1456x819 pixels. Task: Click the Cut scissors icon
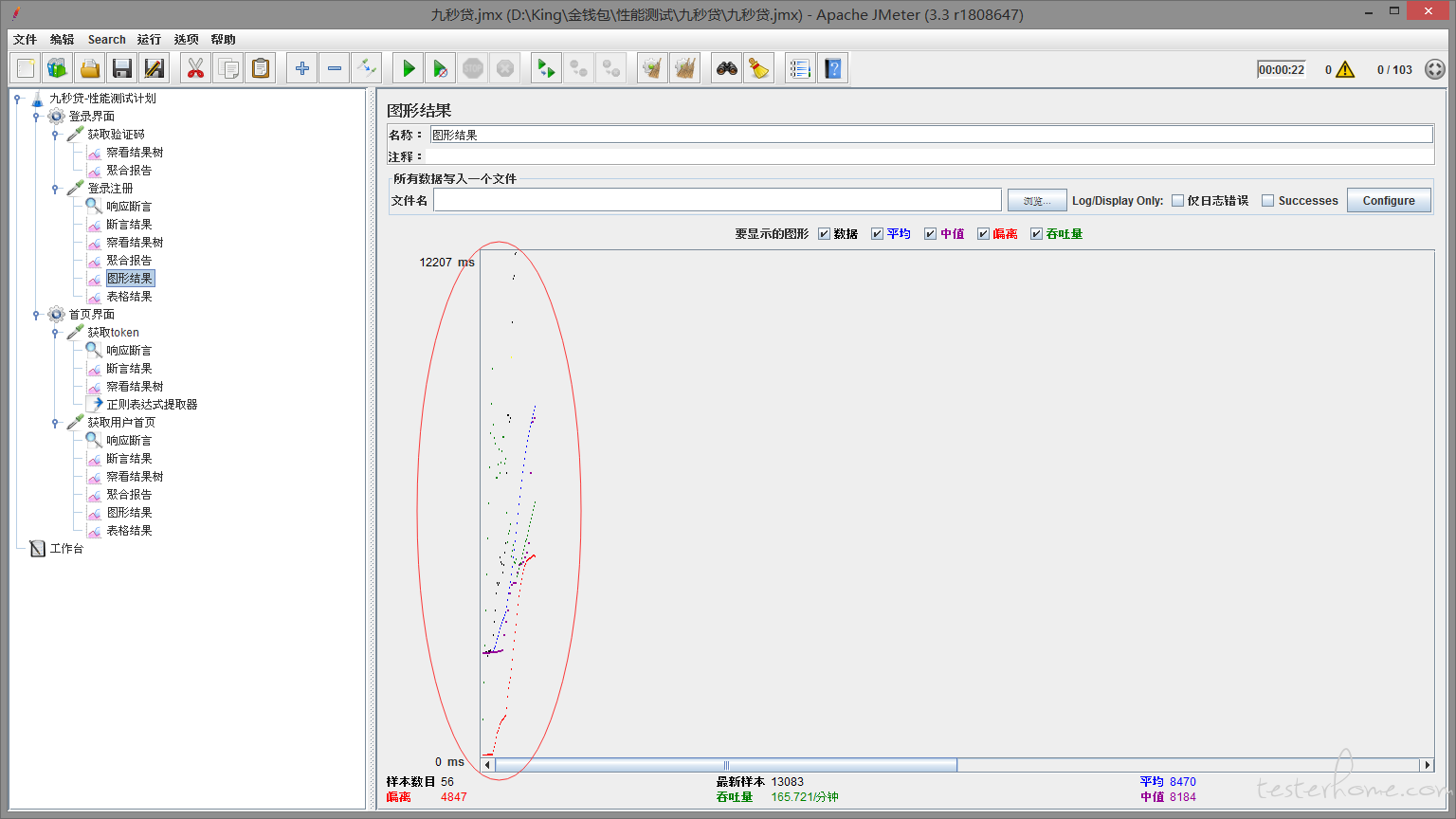tap(195, 68)
